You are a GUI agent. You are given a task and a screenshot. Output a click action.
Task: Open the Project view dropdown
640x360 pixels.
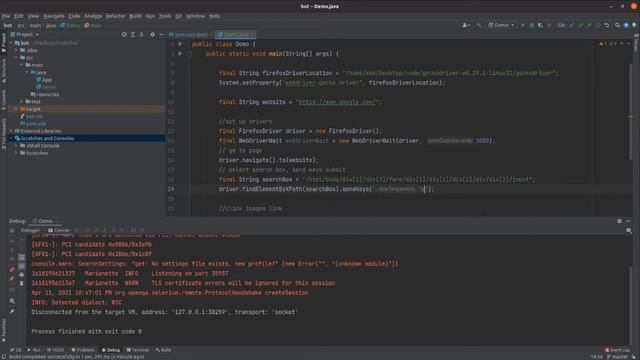pos(25,35)
